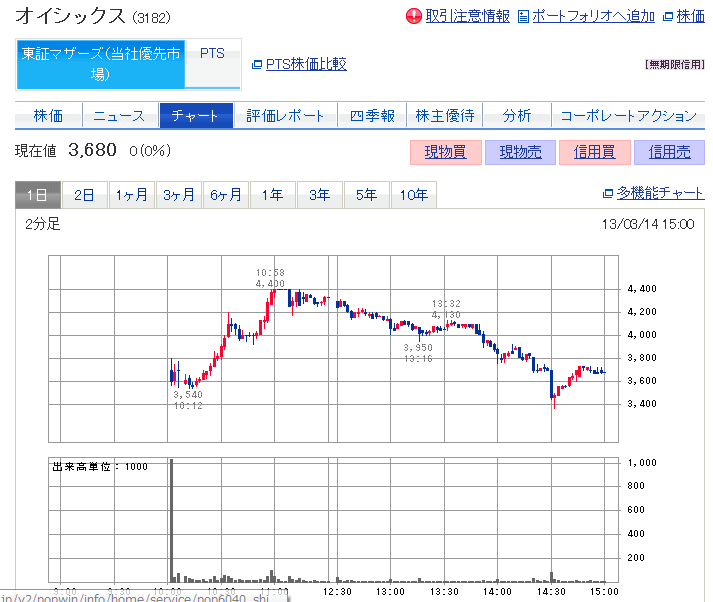Select the 3ヶ月 chart period
This screenshot has height=602, width=713.
click(180, 195)
